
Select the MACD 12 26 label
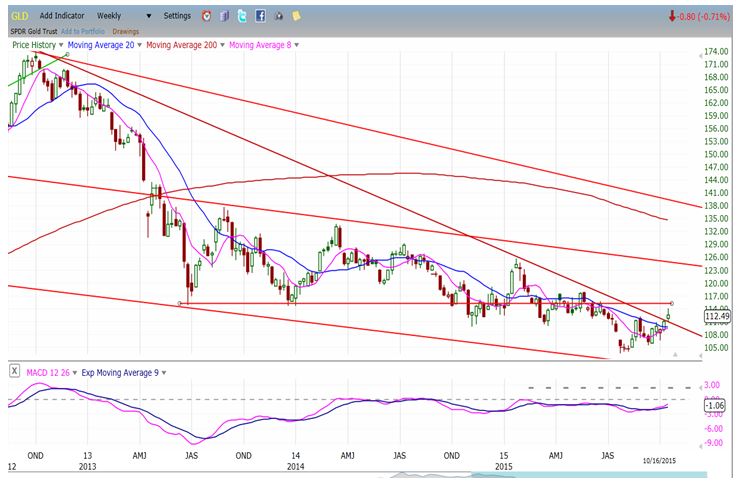pyautogui.click(x=48, y=373)
